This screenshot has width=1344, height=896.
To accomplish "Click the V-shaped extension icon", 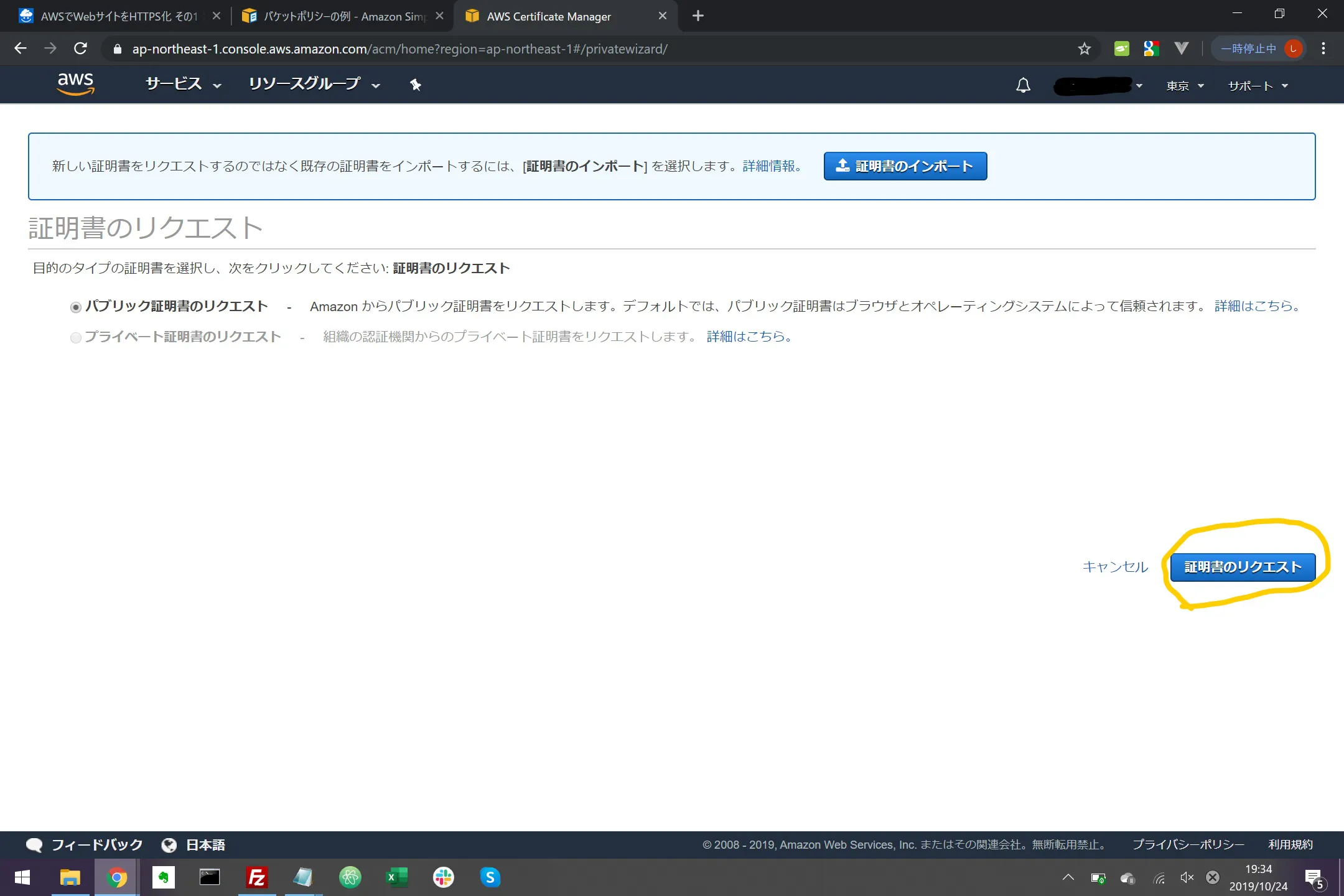I will click(1181, 49).
